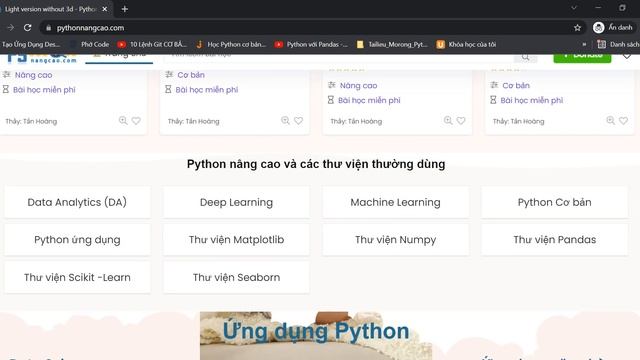The image size is (640, 360).
Task: Open the Danh sách reading list
Action: pos(618,44)
